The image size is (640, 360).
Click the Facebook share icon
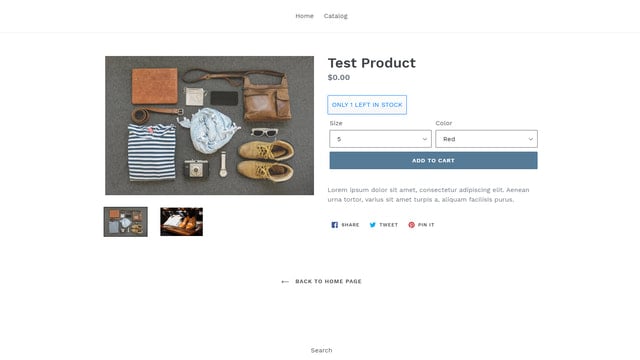tap(334, 225)
